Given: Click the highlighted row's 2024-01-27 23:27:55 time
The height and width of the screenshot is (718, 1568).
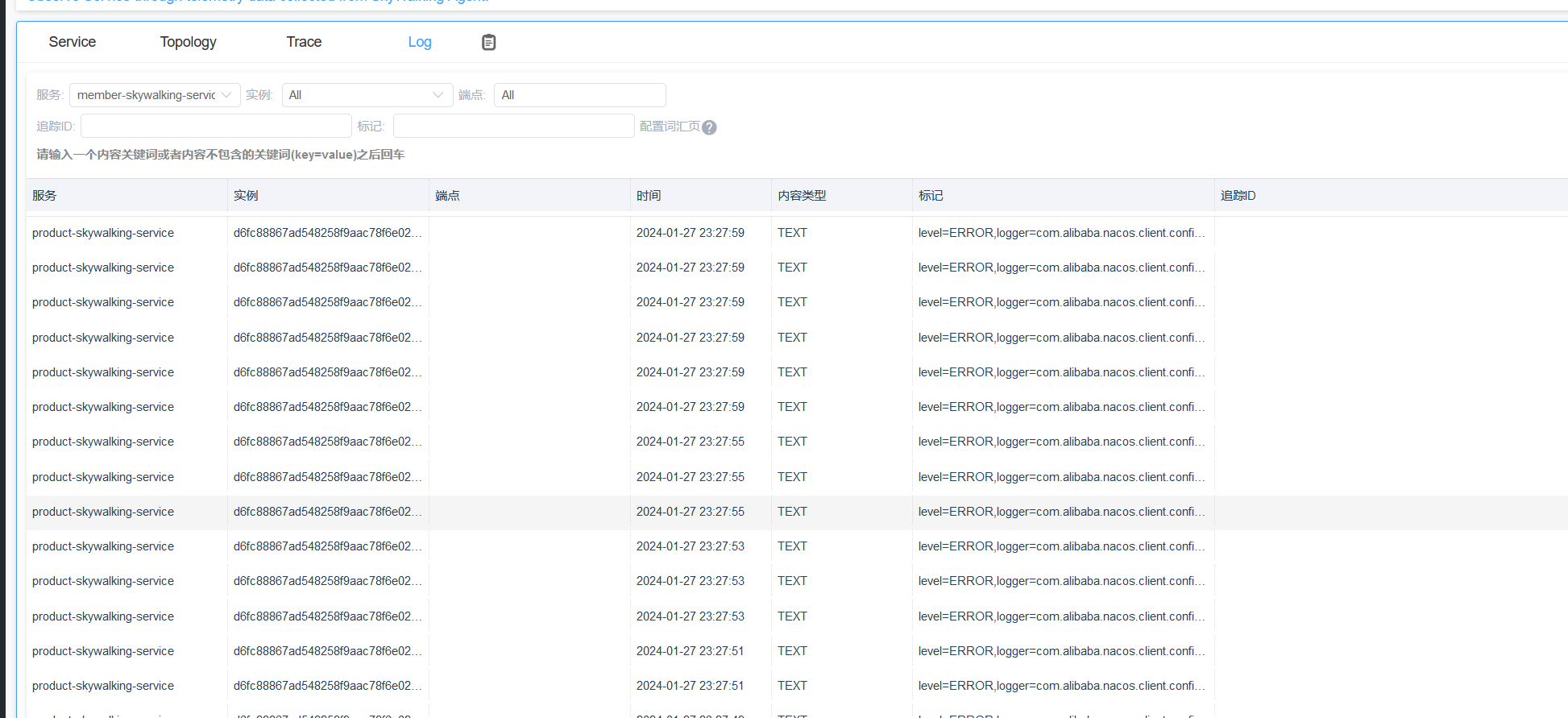Looking at the screenshot, I should (691, 512).
